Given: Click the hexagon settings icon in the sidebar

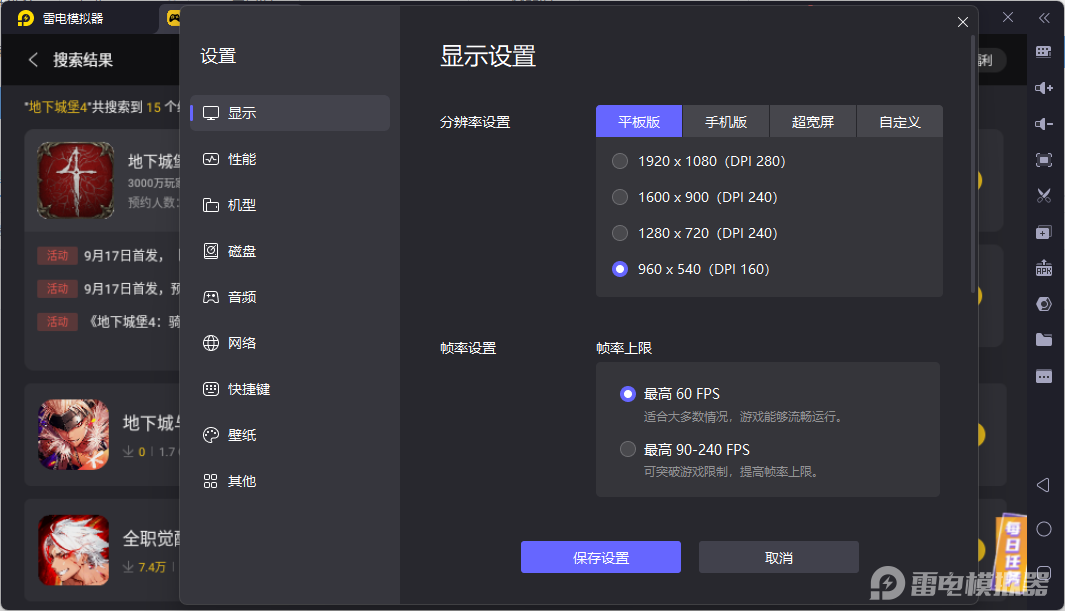Looking at the screenshot, I should (1044, 303).
